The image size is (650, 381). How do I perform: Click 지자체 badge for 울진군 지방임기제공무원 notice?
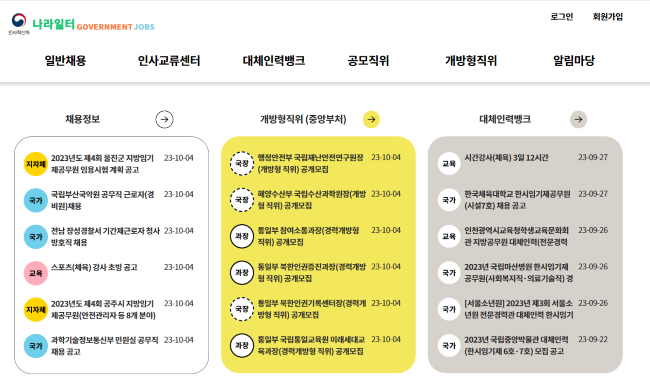[36, 164]
